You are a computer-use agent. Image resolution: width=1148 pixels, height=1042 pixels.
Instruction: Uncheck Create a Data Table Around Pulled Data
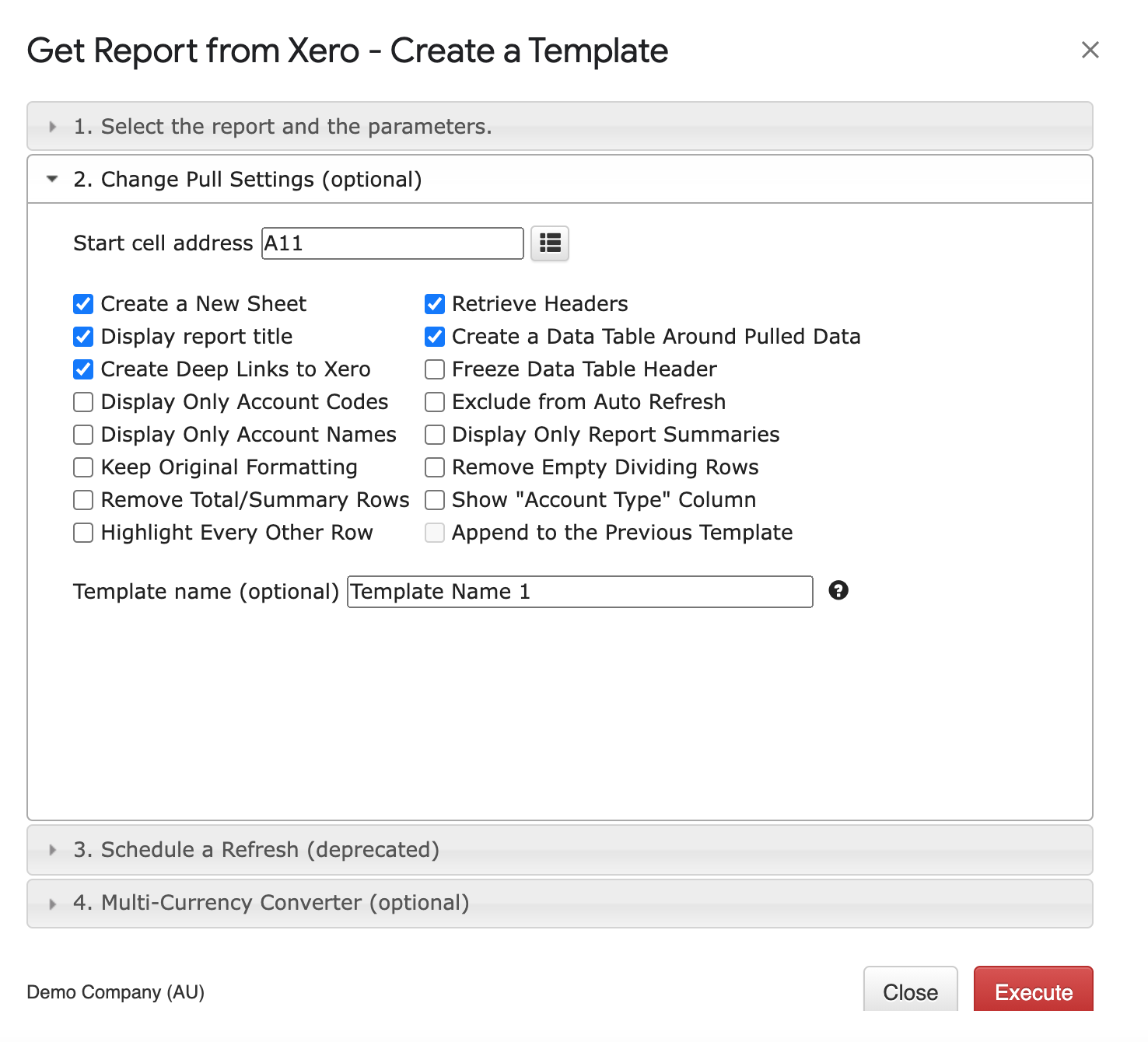pos(435,337)
